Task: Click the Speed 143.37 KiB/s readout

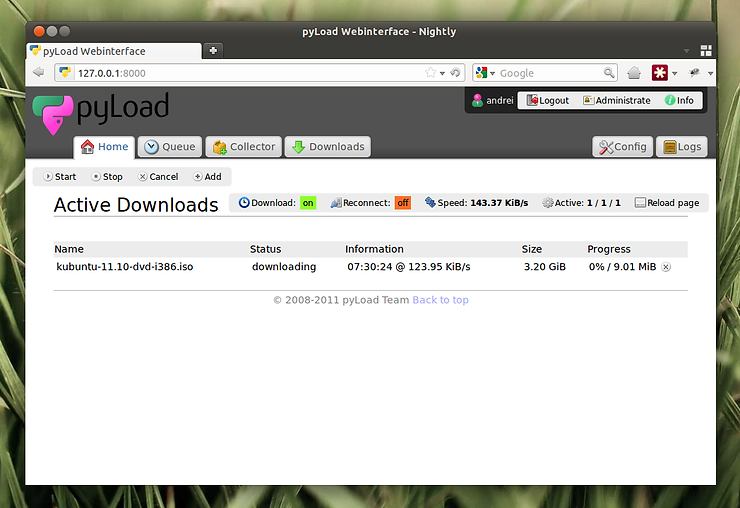Action: (483, 203)
